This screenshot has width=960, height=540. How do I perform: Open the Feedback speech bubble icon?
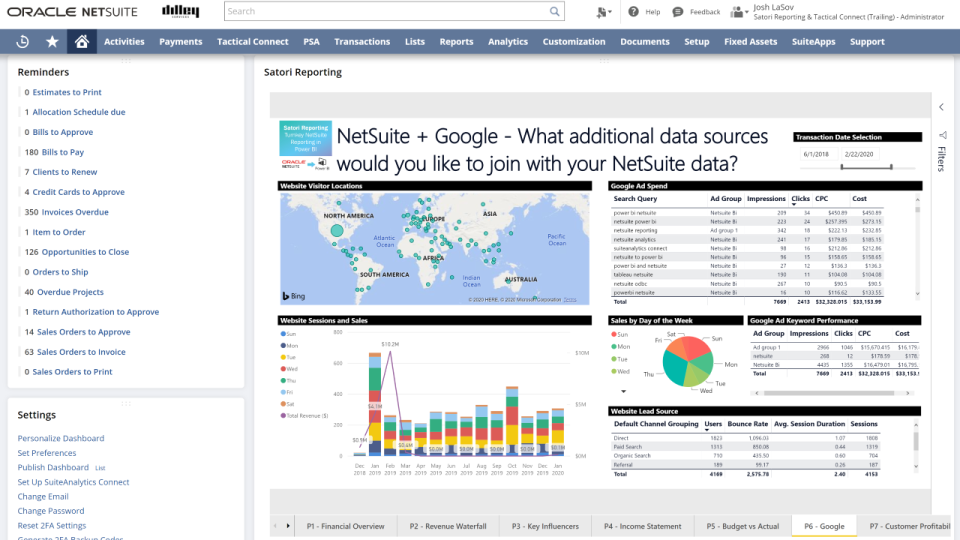678,12
